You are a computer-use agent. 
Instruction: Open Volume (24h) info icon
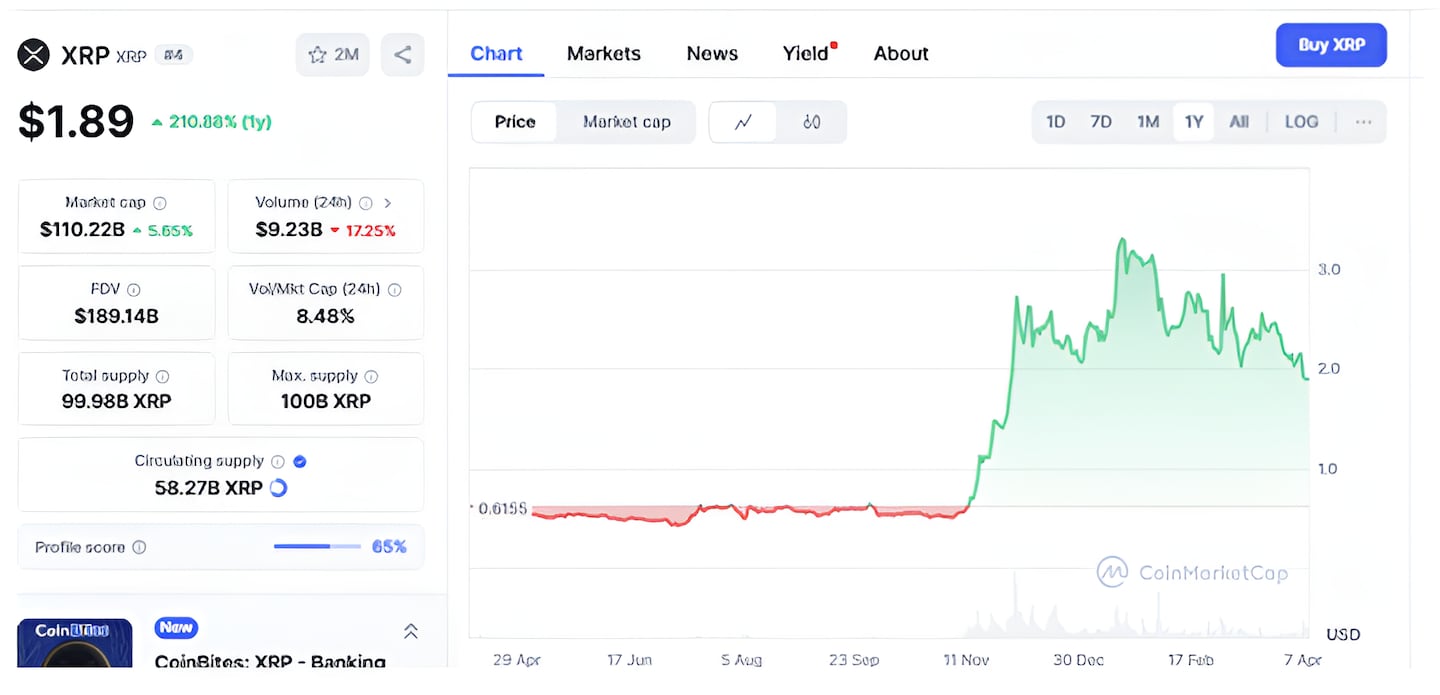click(366, 203)
